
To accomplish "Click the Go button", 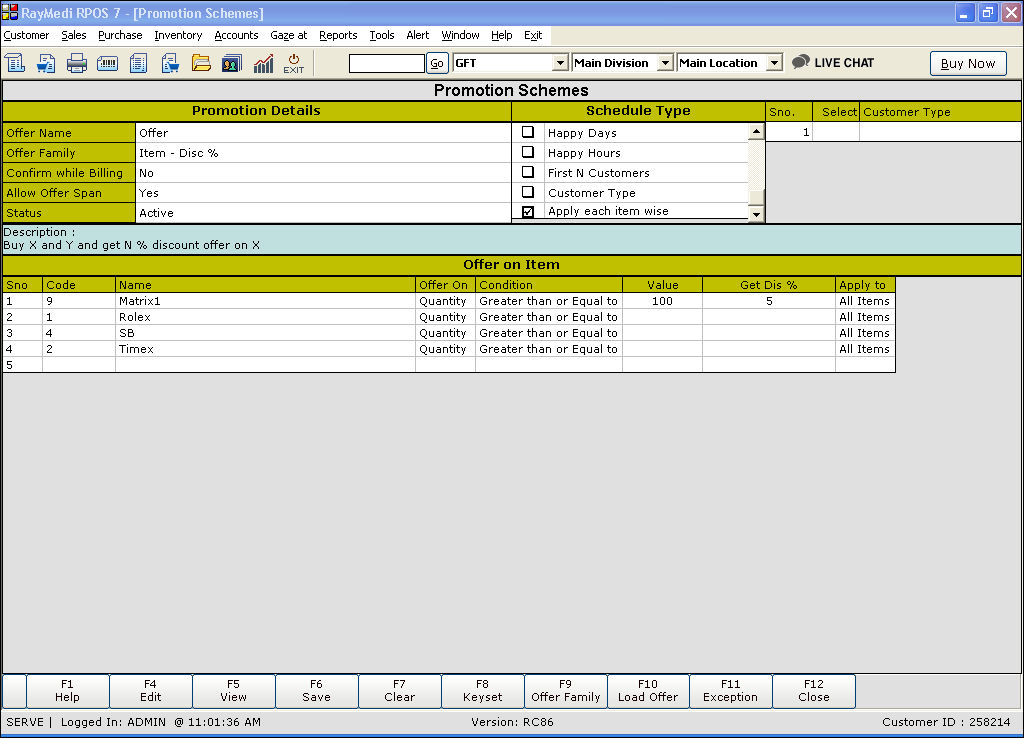I will (437, 63).
